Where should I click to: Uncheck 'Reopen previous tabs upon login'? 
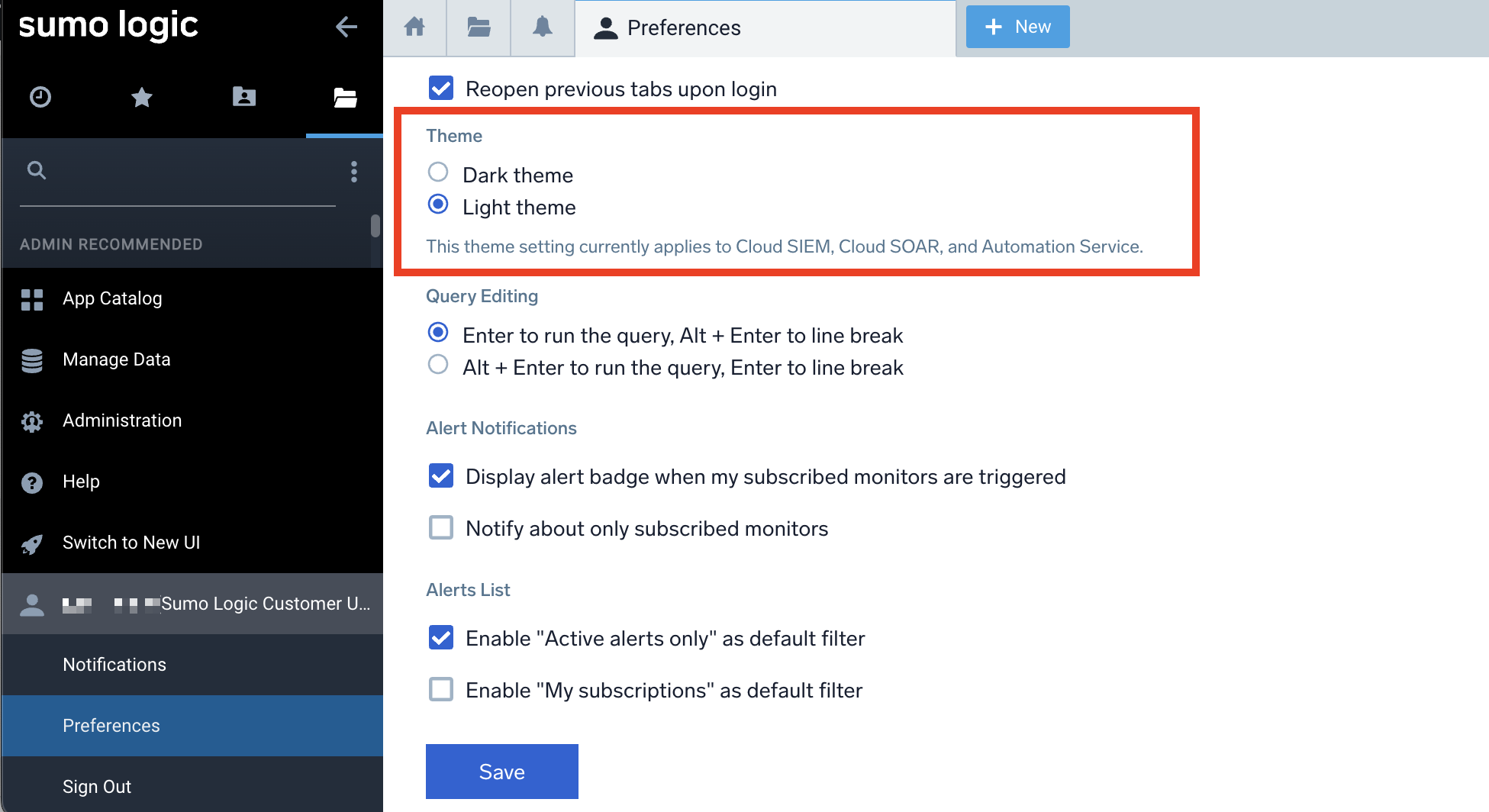coord(441,88)
